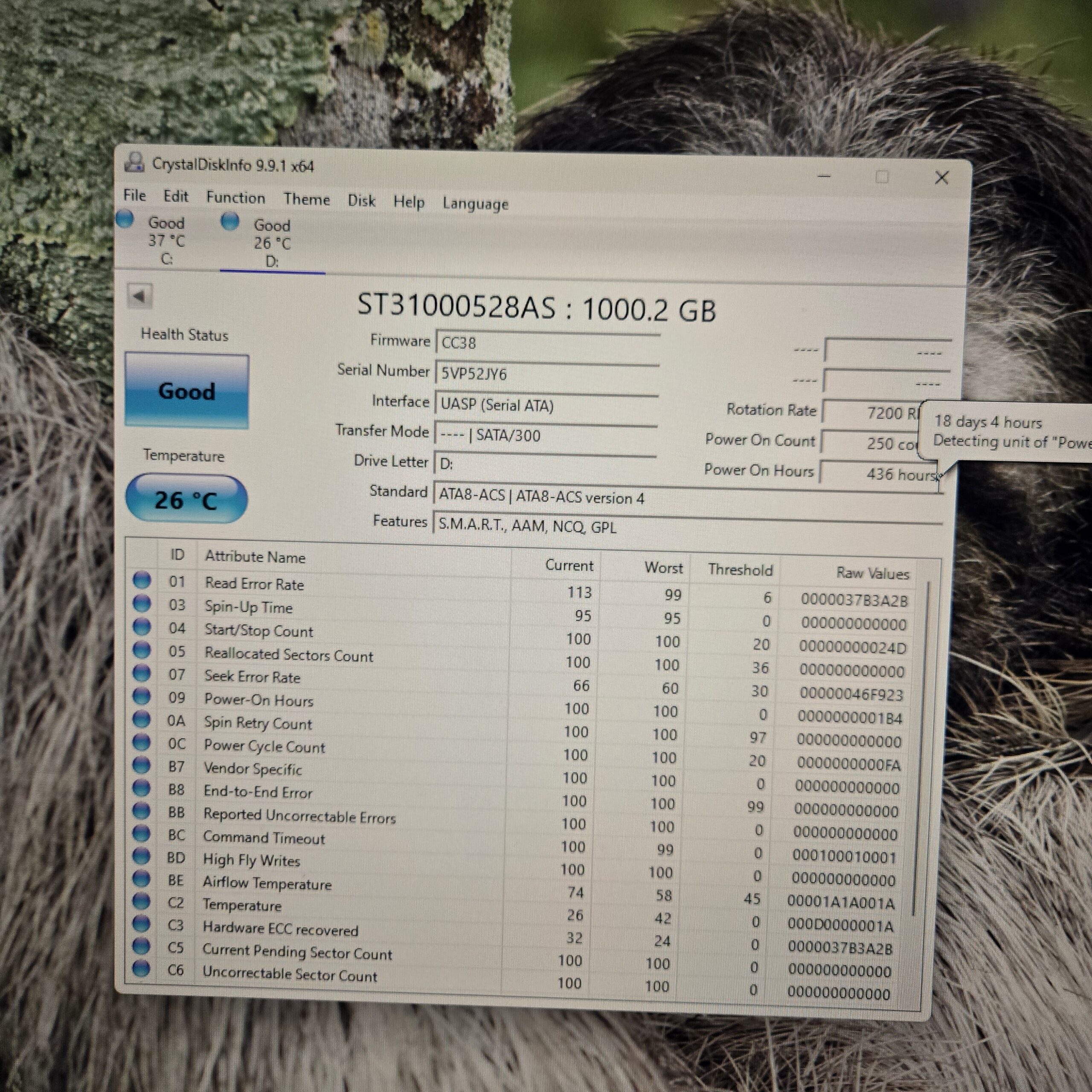Click the Reallocated Sectors Count status orb
This screenshot has width=1092, height=1092.
(x=141, y=651)
